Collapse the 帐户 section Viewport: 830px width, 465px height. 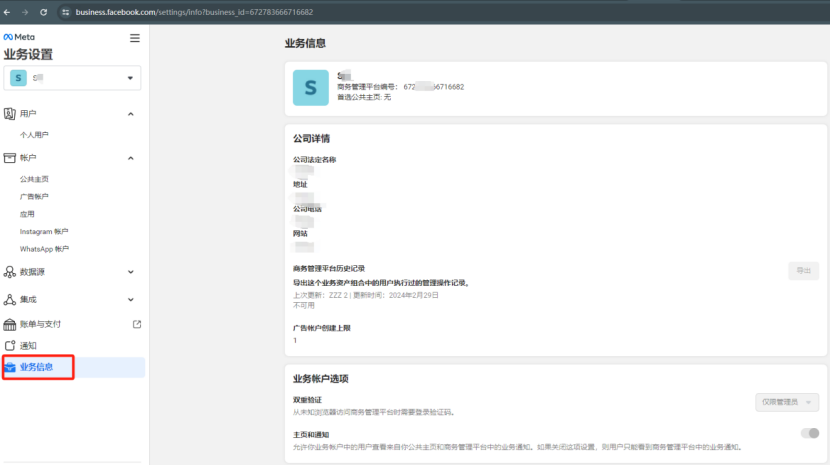[x=130, y=158]
